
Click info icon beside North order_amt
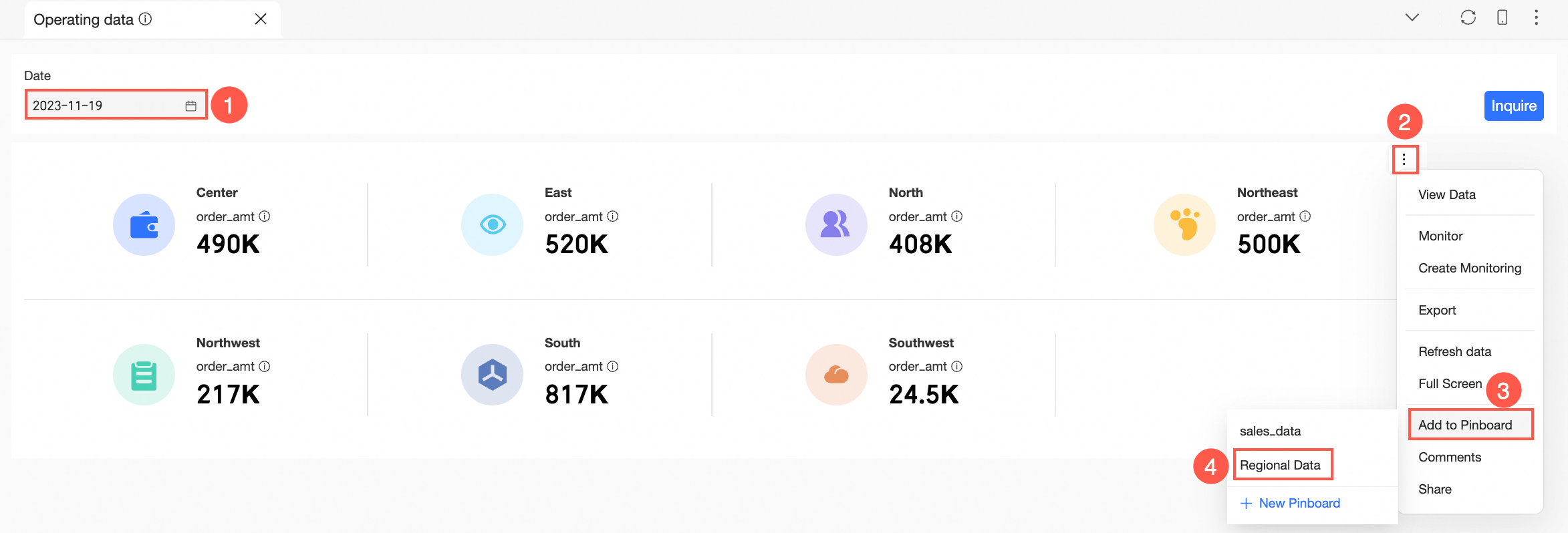coord(957,216)
